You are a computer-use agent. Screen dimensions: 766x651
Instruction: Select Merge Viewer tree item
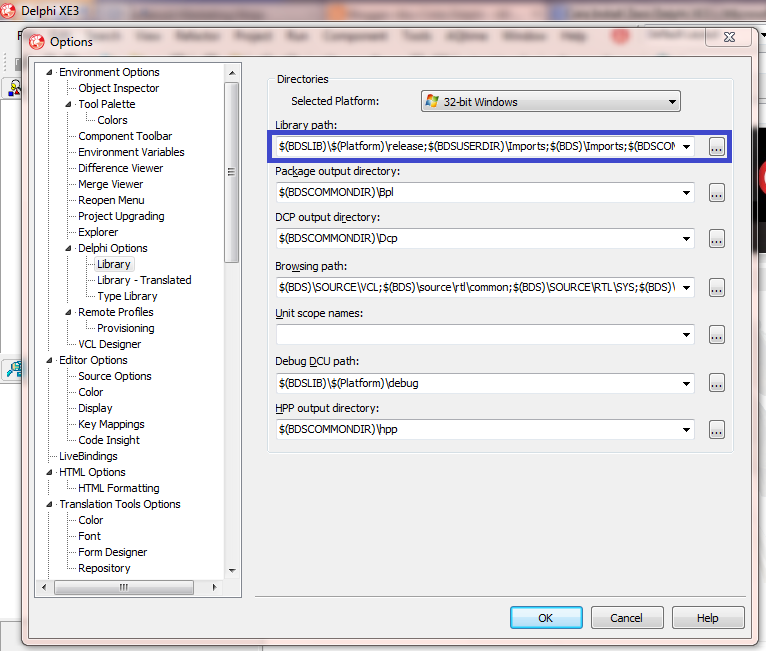point(111,184)
